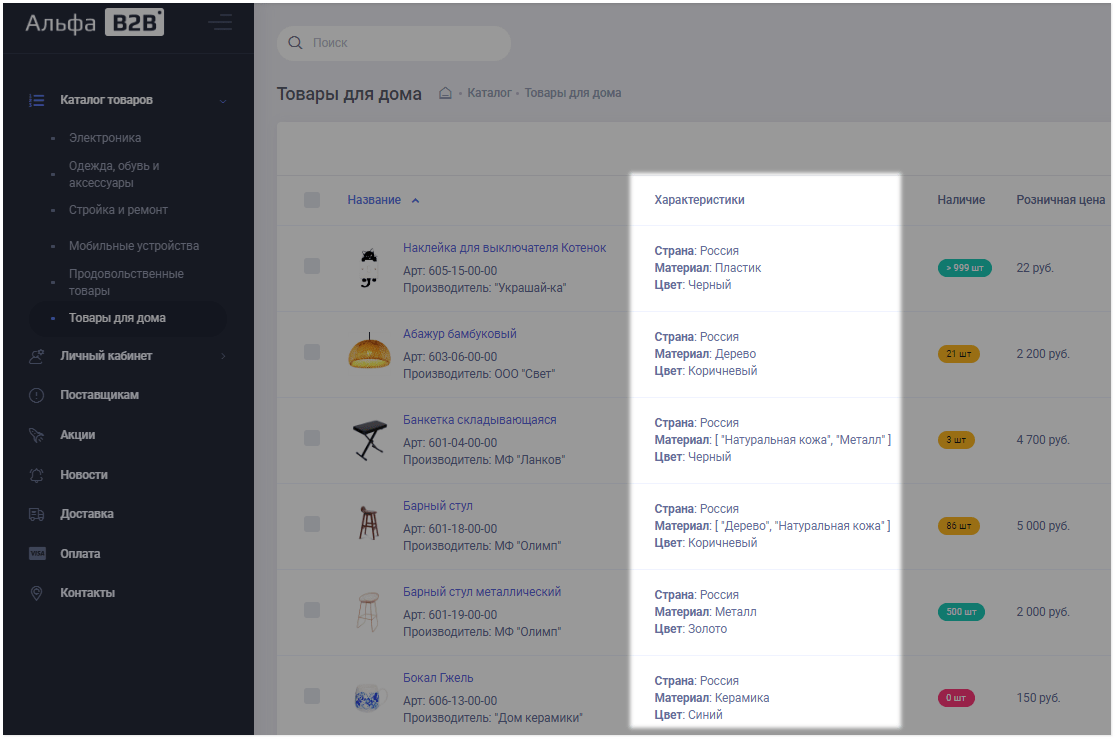Click the 0 шт stock badge
Viewport: 1115px width, 739px height.
(956, 698)
